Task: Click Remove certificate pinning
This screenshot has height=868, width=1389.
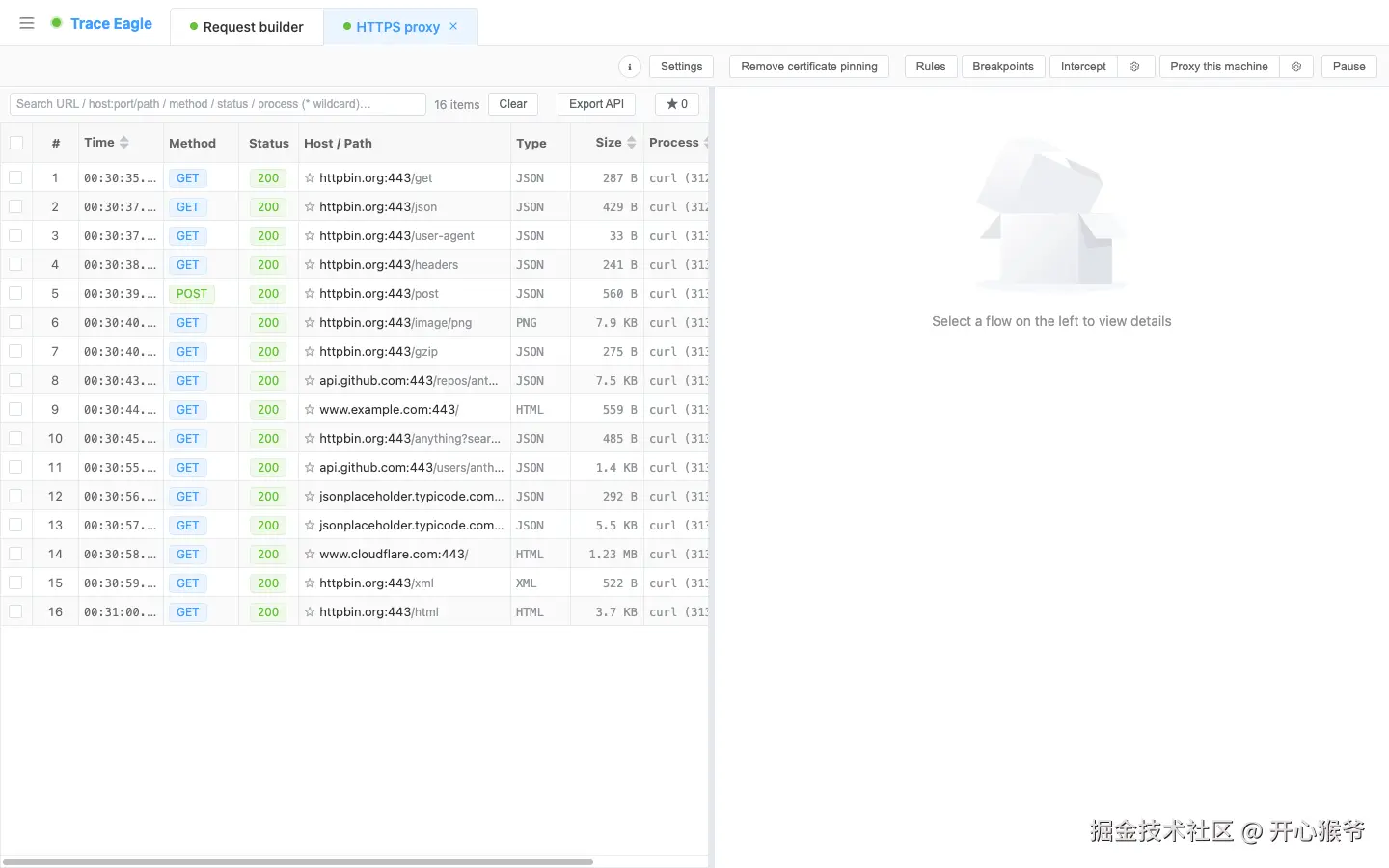Action: point(809,67)
